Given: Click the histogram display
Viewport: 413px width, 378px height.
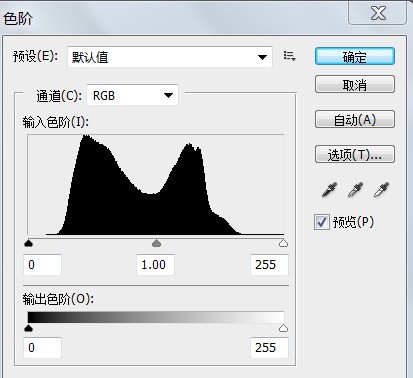Looking at the screenshot, I should [x=156, y=185].
